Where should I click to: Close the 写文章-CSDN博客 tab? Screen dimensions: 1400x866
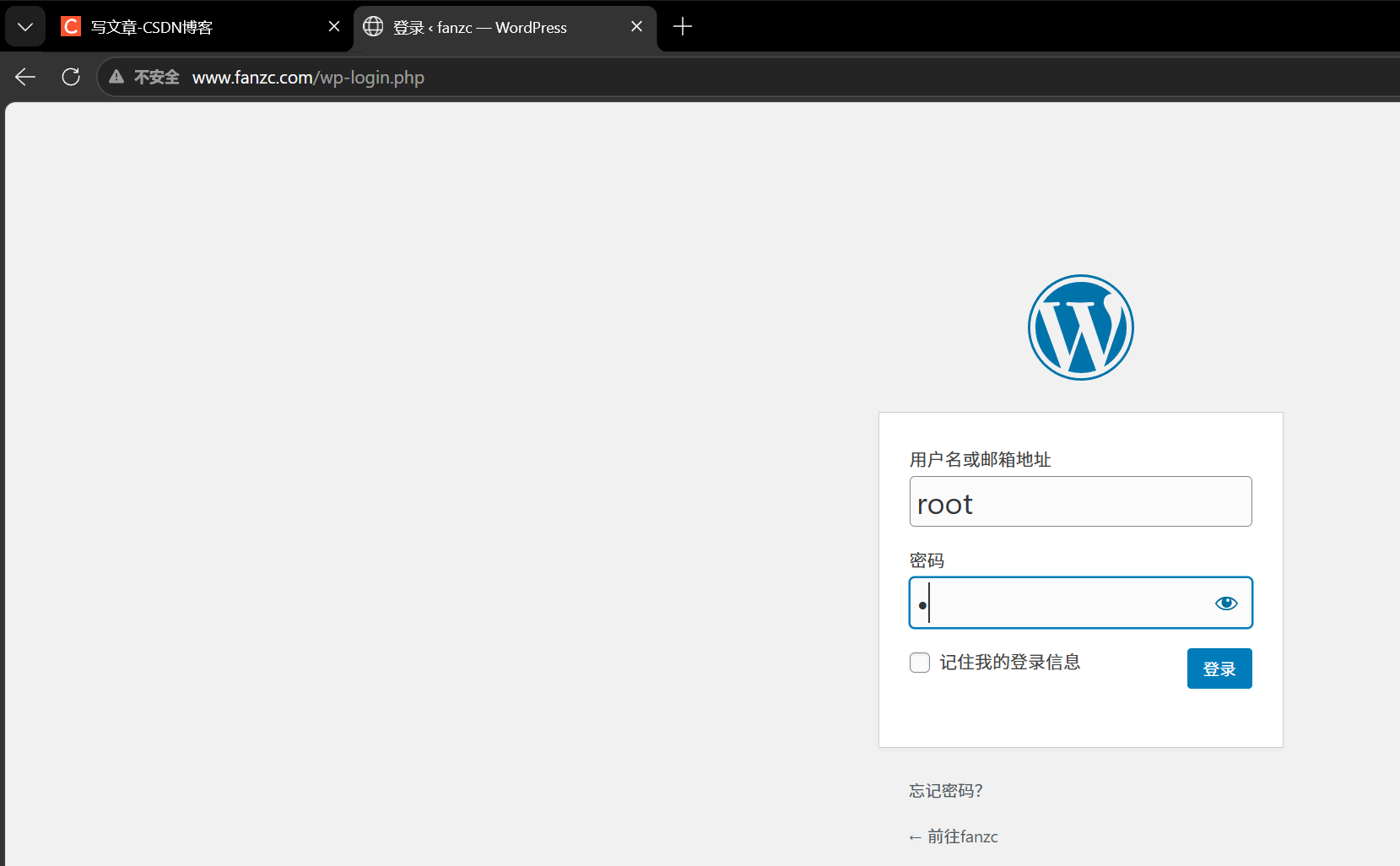(x=334, y=27)
